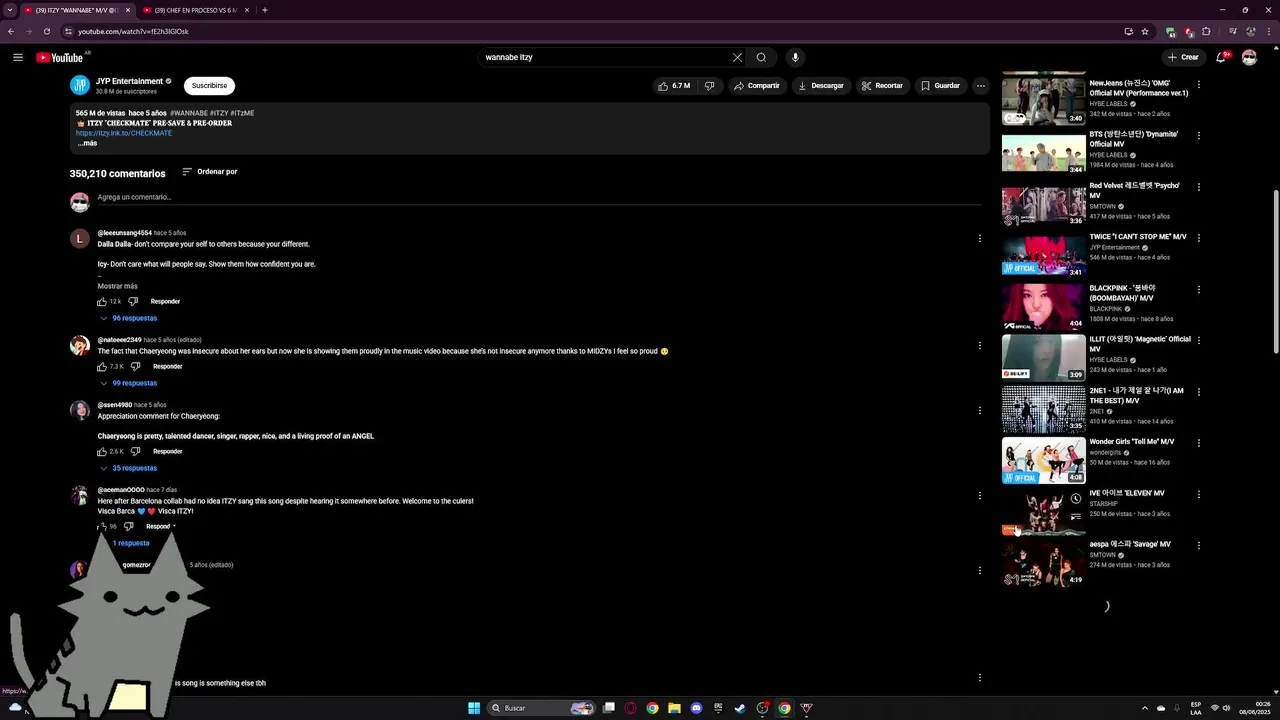This screenshot has height=720, width=1280.
Task: Focus the Agrega un comentario field
Action: (539, 198)
